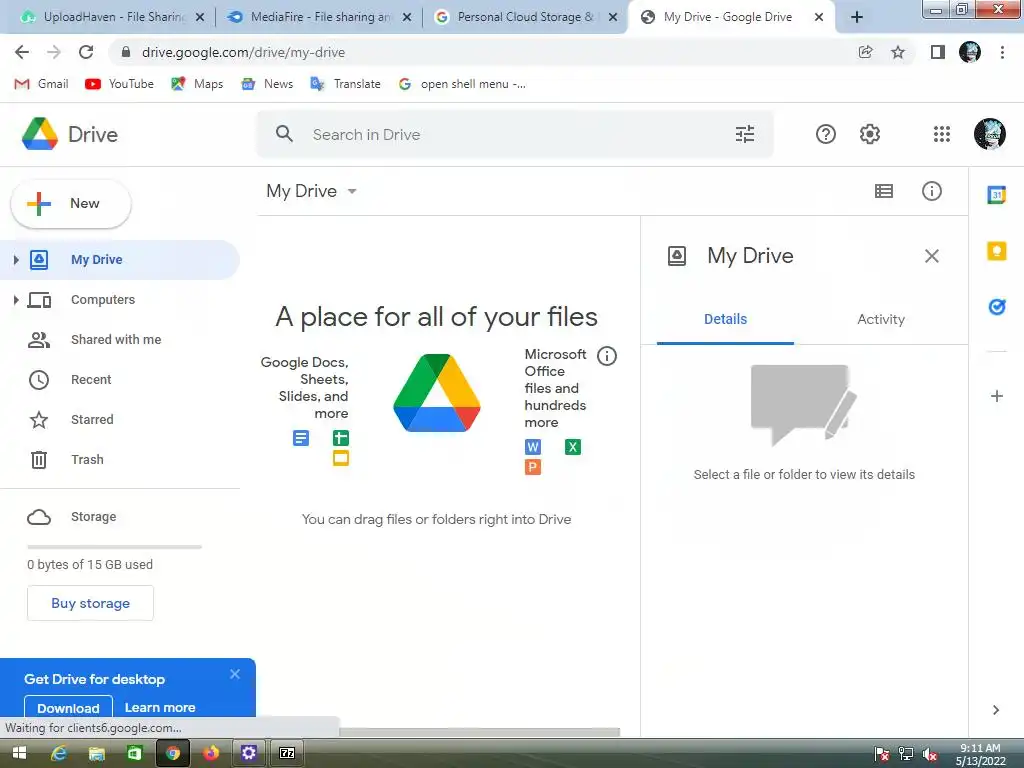Open Drive settings gear
The image size is (1024, 768).
(869, 134)
